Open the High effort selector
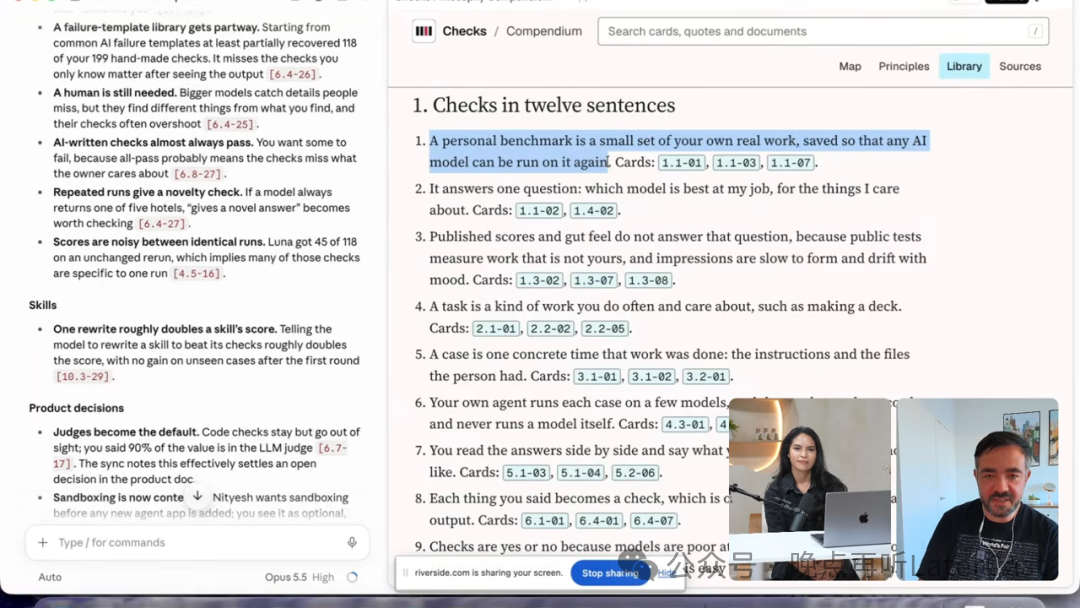This screenshot has width=1080, height=608. (x=323, y=577)
